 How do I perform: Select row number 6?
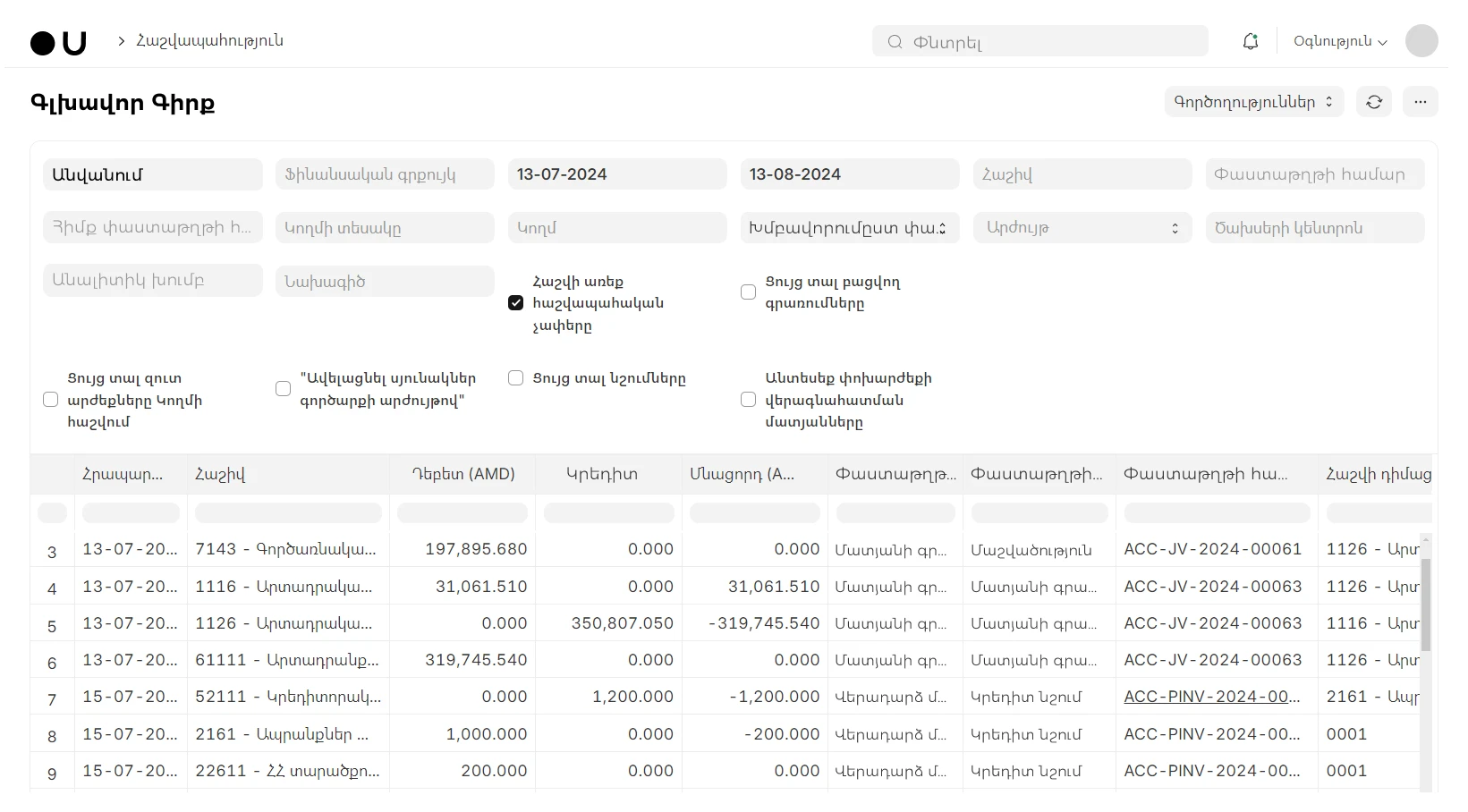tap(52, 663)
